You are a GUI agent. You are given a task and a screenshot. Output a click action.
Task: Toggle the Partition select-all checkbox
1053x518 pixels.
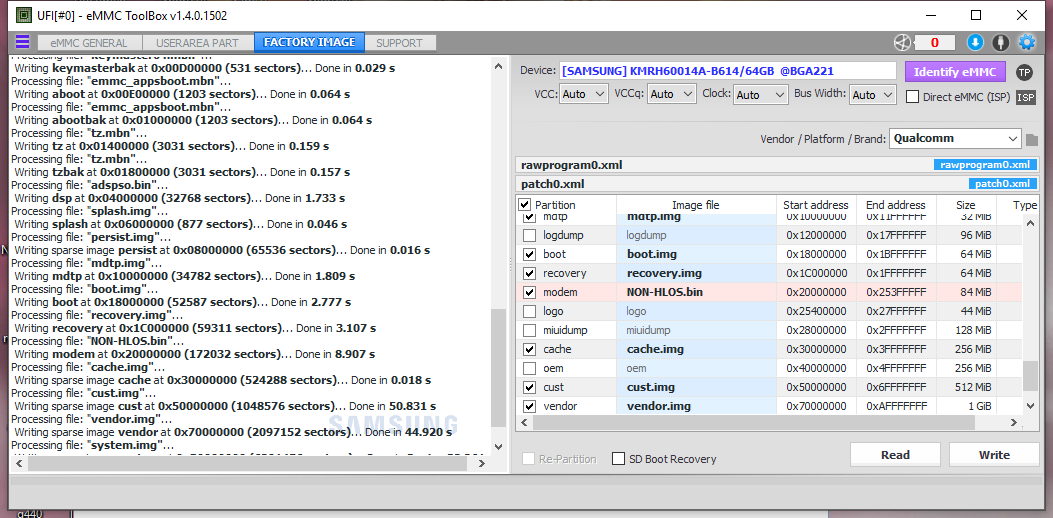tap(524, 205)
